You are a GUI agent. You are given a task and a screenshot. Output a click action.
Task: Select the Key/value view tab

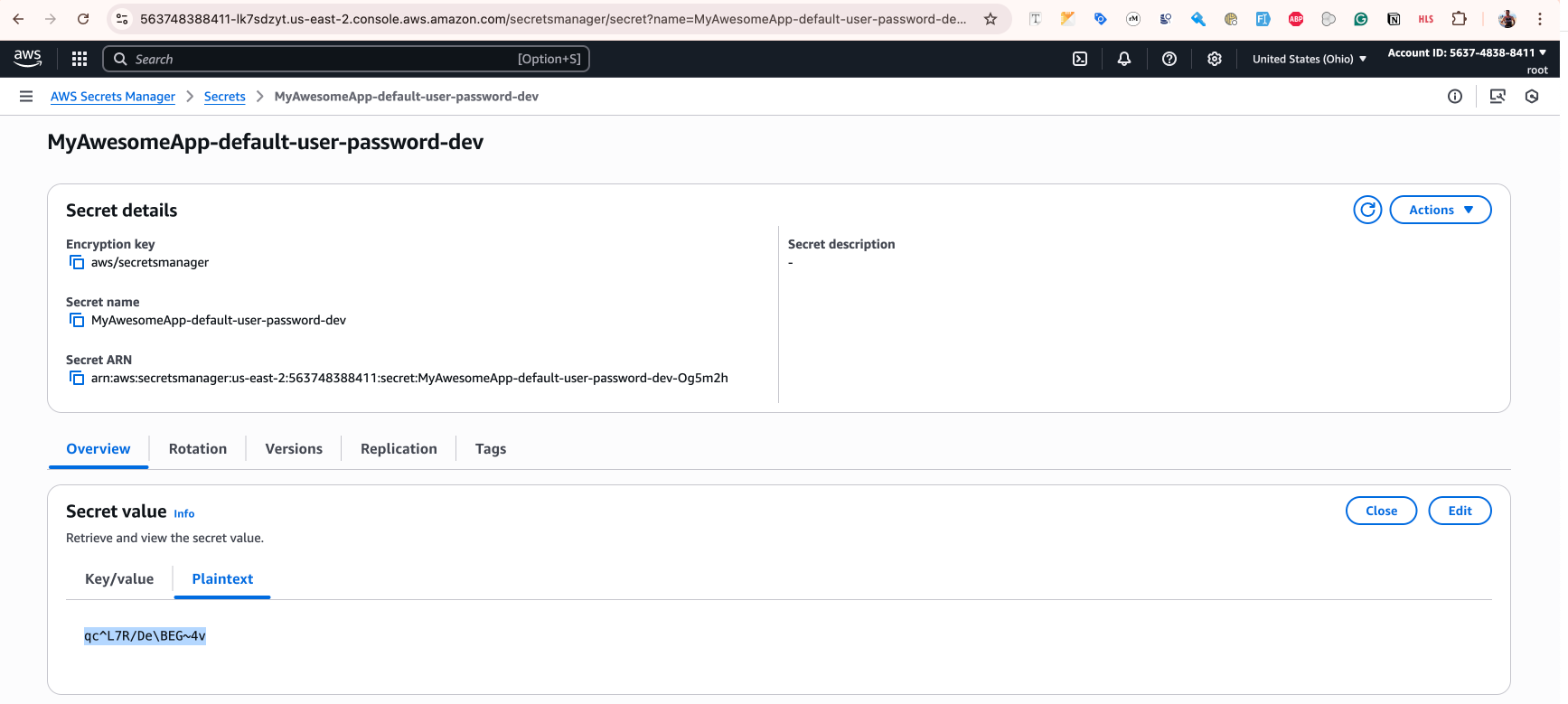point(119,579)
